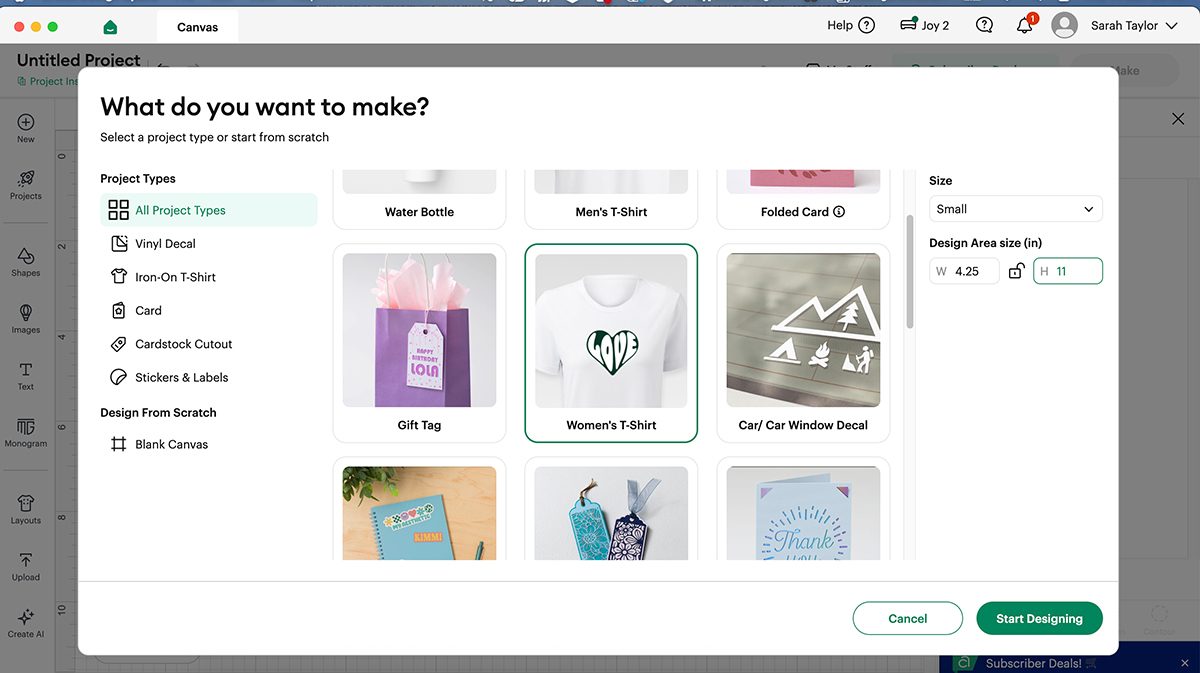Screen dimensions: 1200x673
Task: Click the All Project Types grid icon
Action: [118, 210]
